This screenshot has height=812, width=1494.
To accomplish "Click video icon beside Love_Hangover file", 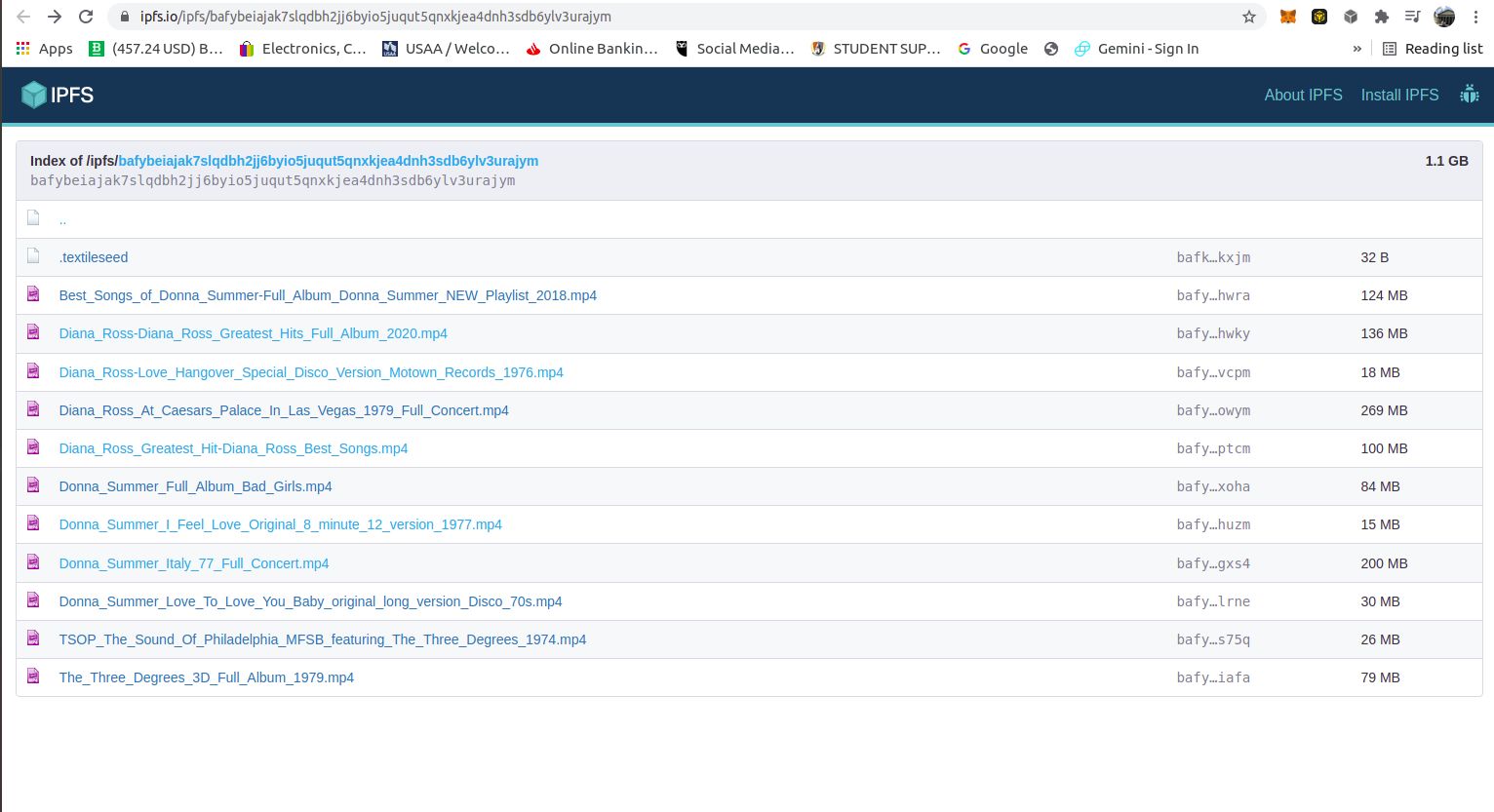I will point(33,371).
